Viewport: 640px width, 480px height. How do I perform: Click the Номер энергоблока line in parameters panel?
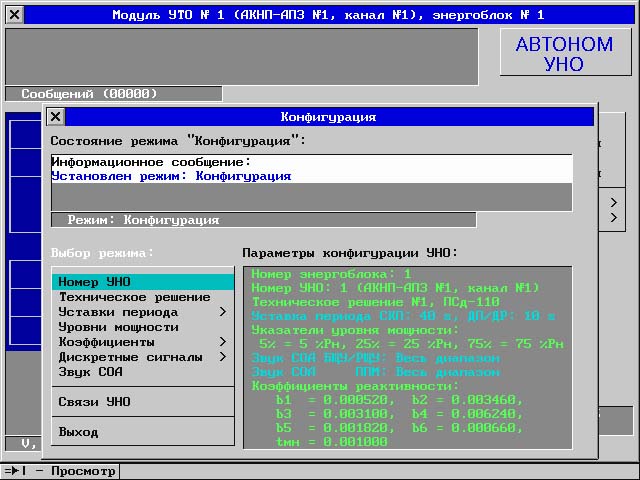coord(331,273)
